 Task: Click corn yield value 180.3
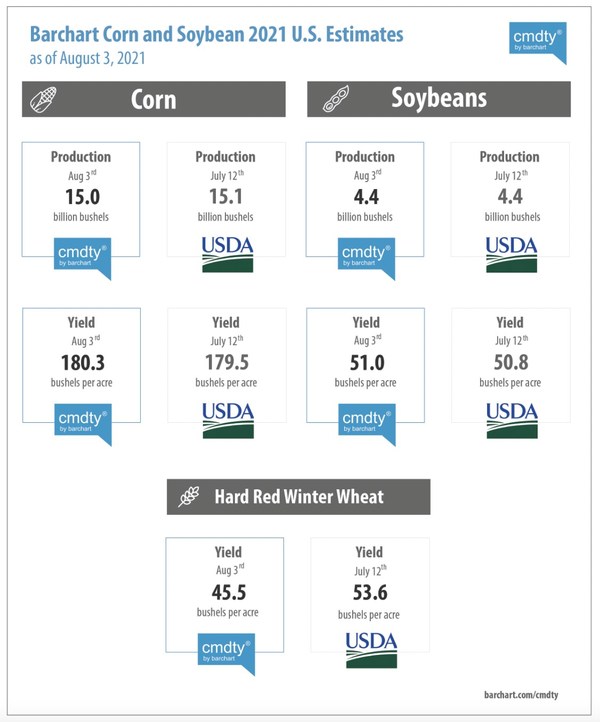83,363
